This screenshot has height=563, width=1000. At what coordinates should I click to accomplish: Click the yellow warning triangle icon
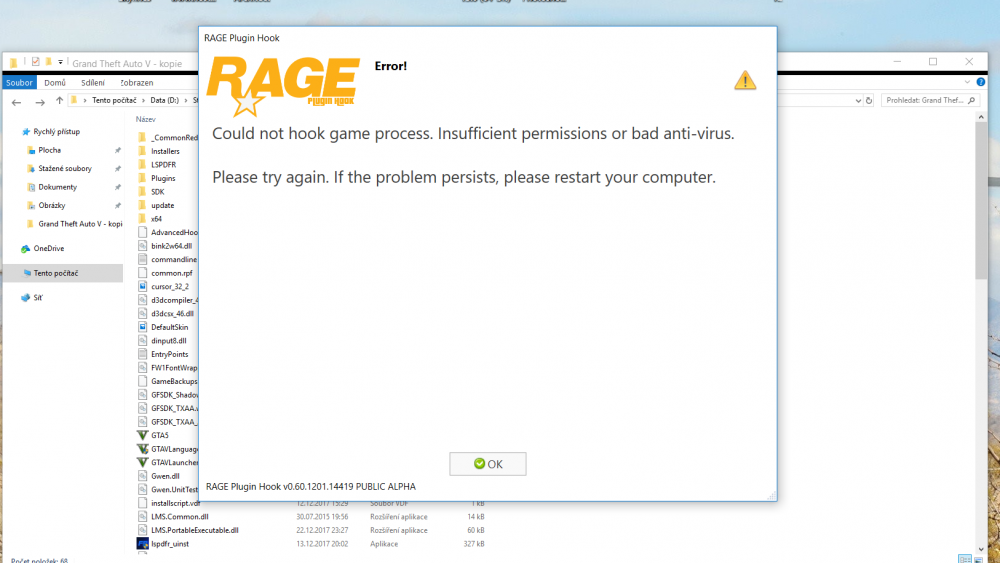(745, 80)
